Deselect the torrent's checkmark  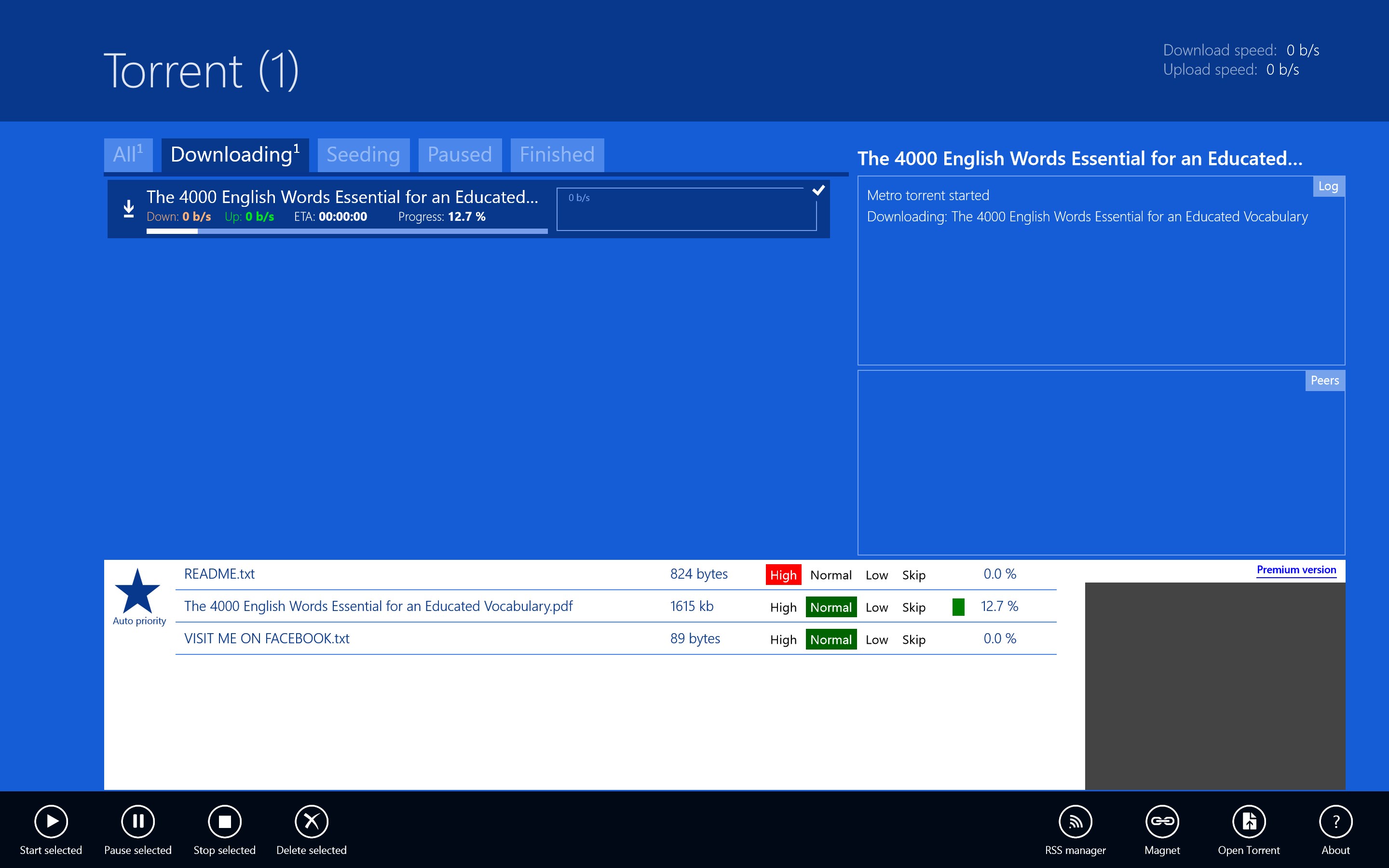coord(818,190)
